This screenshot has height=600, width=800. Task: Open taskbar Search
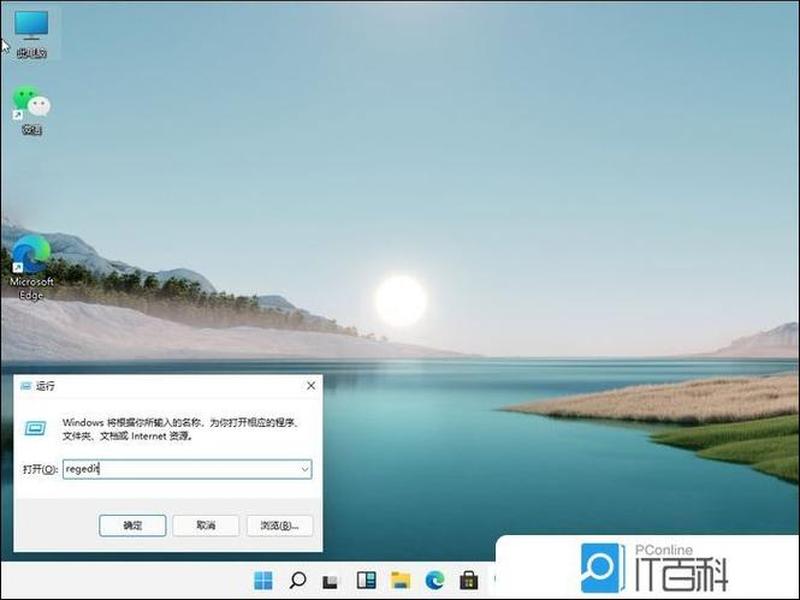(x=297, y=580)
